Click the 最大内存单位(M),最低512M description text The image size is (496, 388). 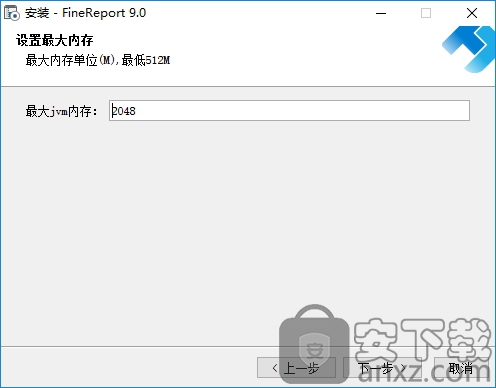(98, 60)
